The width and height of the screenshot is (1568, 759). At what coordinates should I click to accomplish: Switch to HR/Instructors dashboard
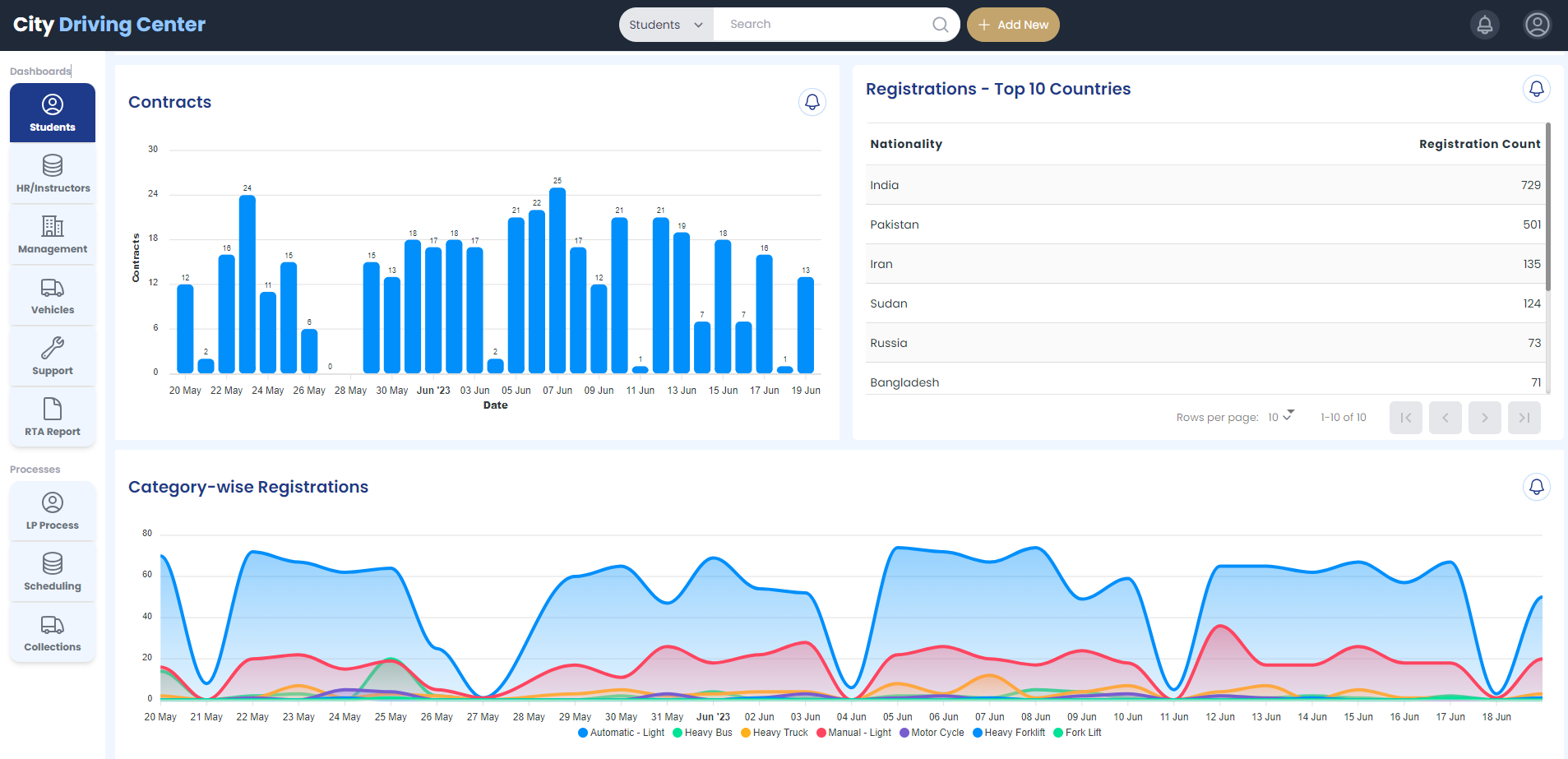[53, 175]
